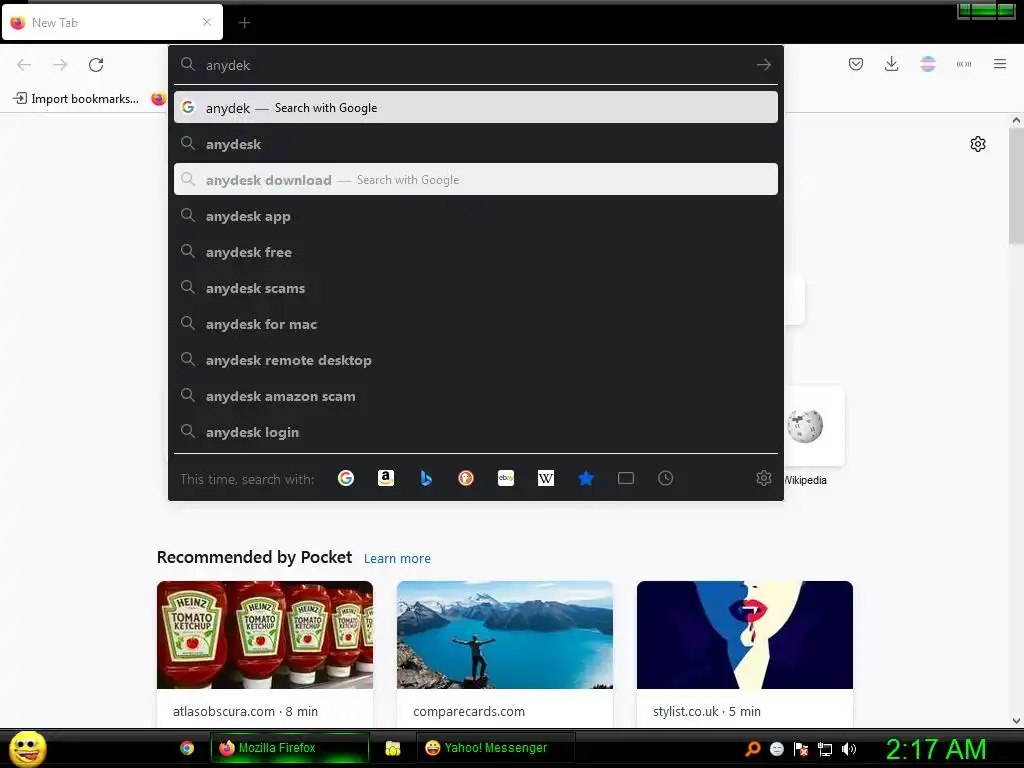Click the page scrollbar up arrow

pyautogui.click(x=1016, y=120)
